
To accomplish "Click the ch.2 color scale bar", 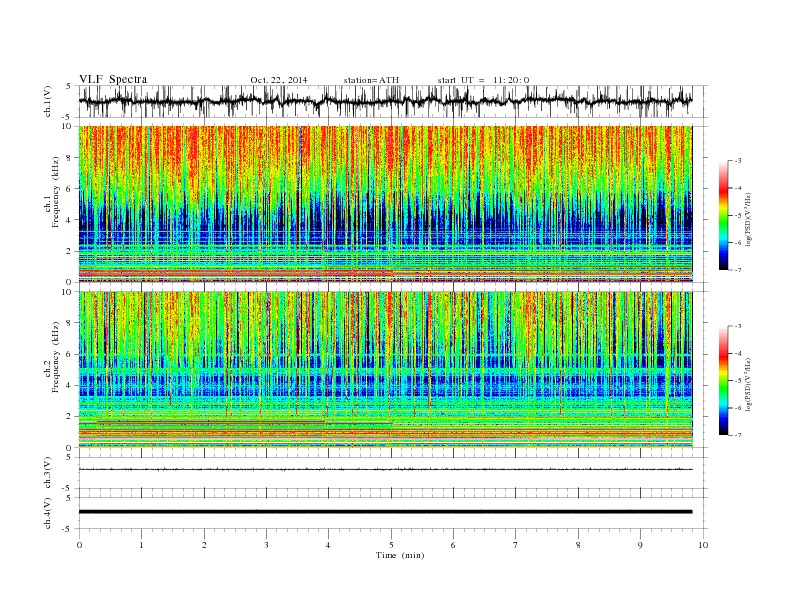I will (x=723, y=381).
